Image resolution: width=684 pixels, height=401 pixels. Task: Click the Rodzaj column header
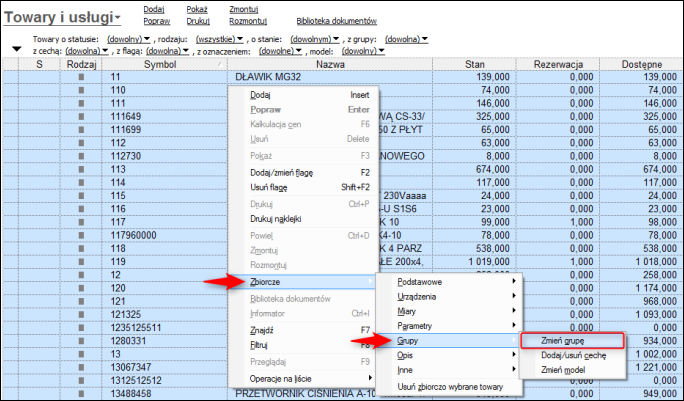click(81, 65)
